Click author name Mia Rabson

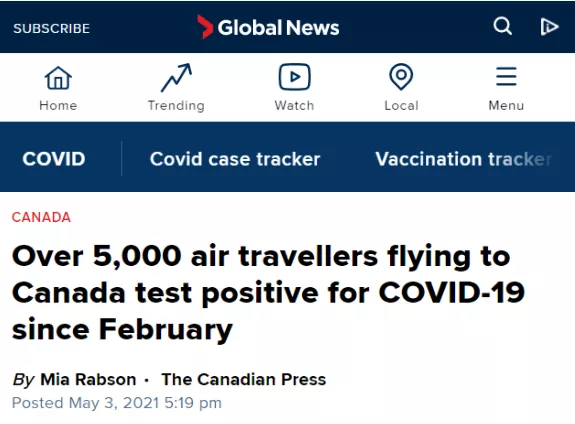tap(88, 379)
